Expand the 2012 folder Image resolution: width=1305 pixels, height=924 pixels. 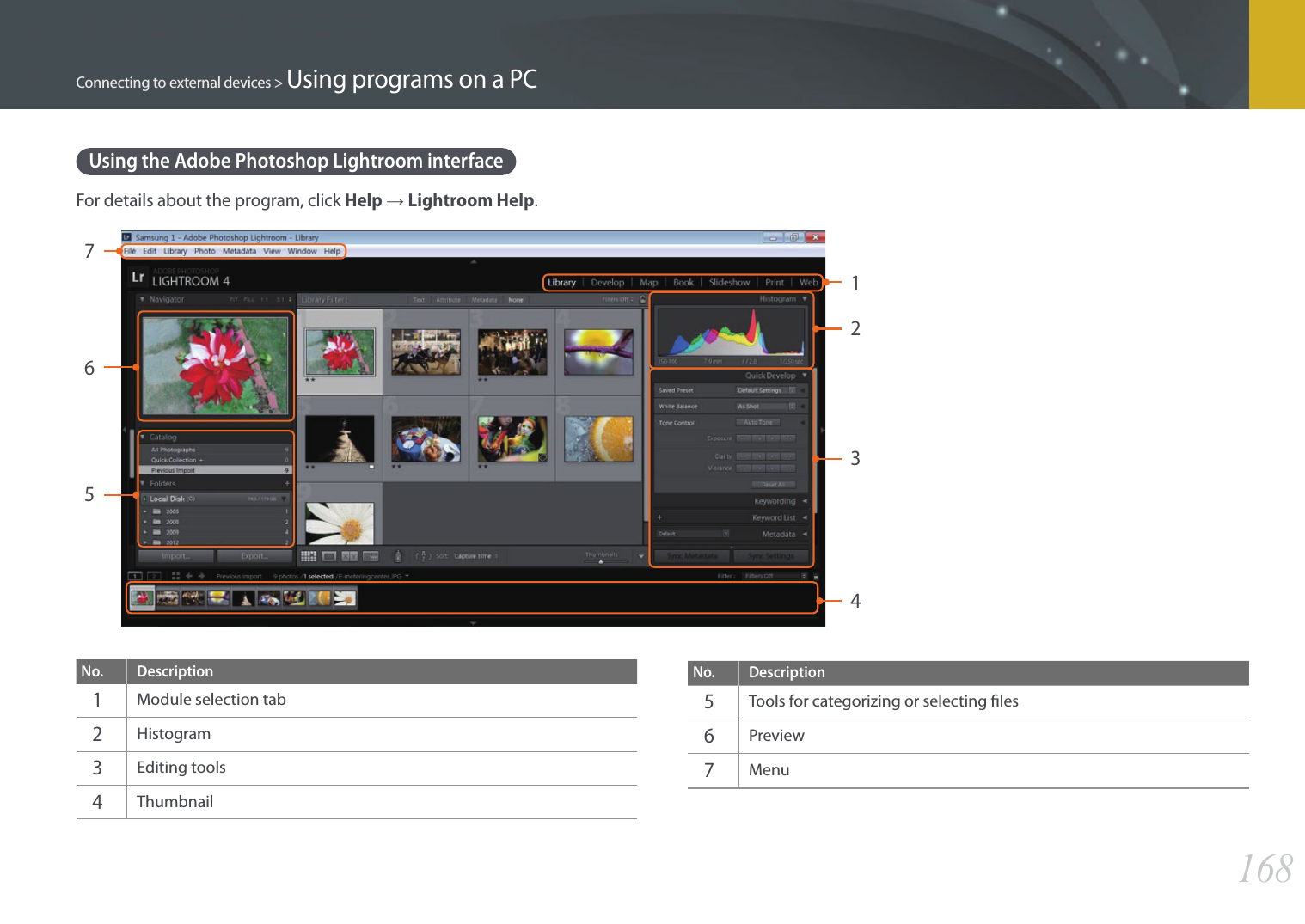pyautogui.click(x=145, y=542)
